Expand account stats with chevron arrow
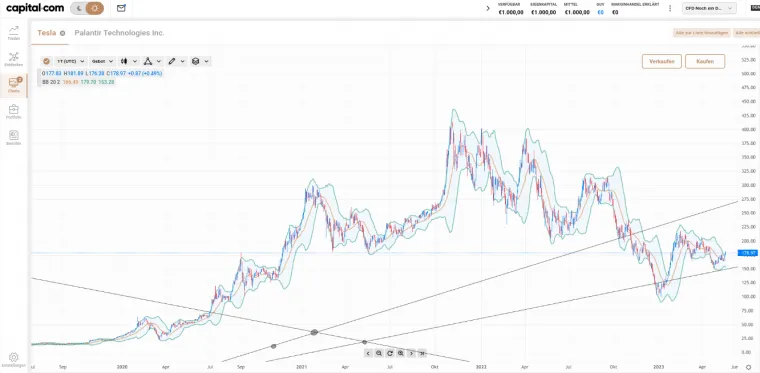Screen dimensions: 760x373 pos(488,8)
